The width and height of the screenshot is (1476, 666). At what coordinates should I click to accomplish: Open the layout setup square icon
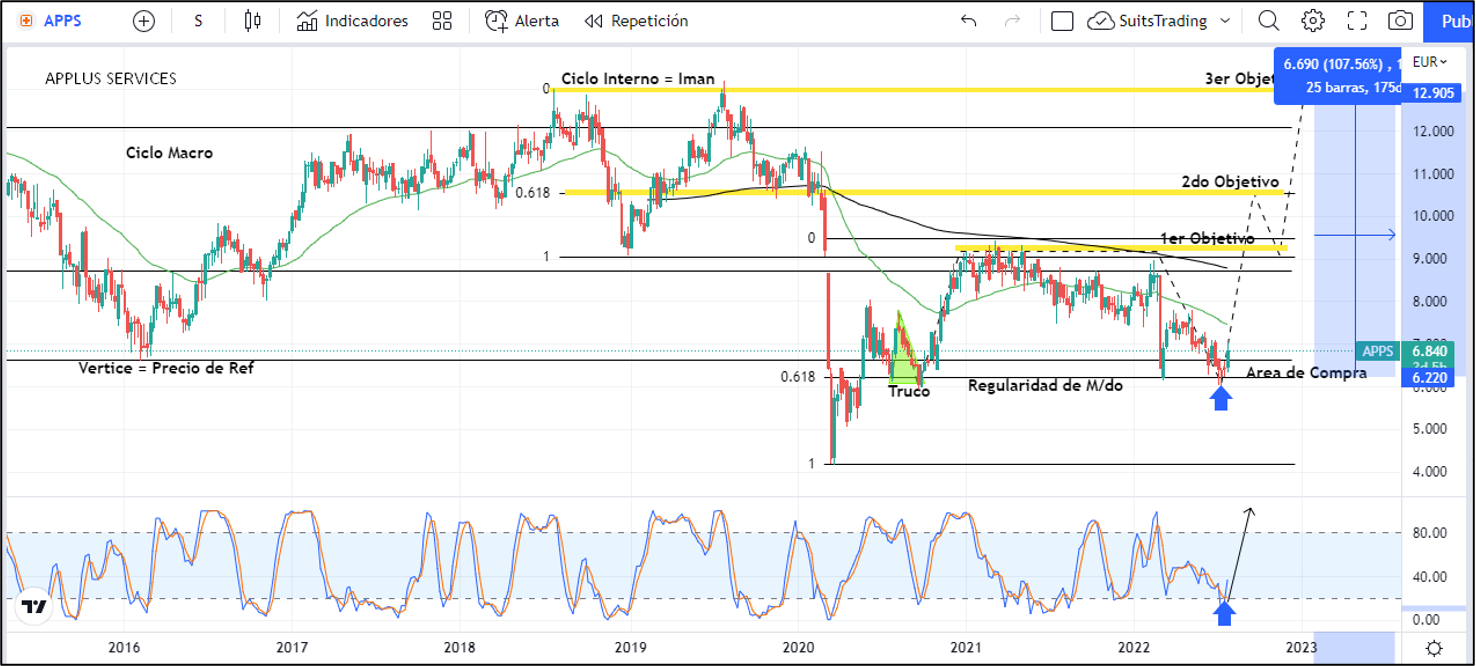tap(1063, 21)
